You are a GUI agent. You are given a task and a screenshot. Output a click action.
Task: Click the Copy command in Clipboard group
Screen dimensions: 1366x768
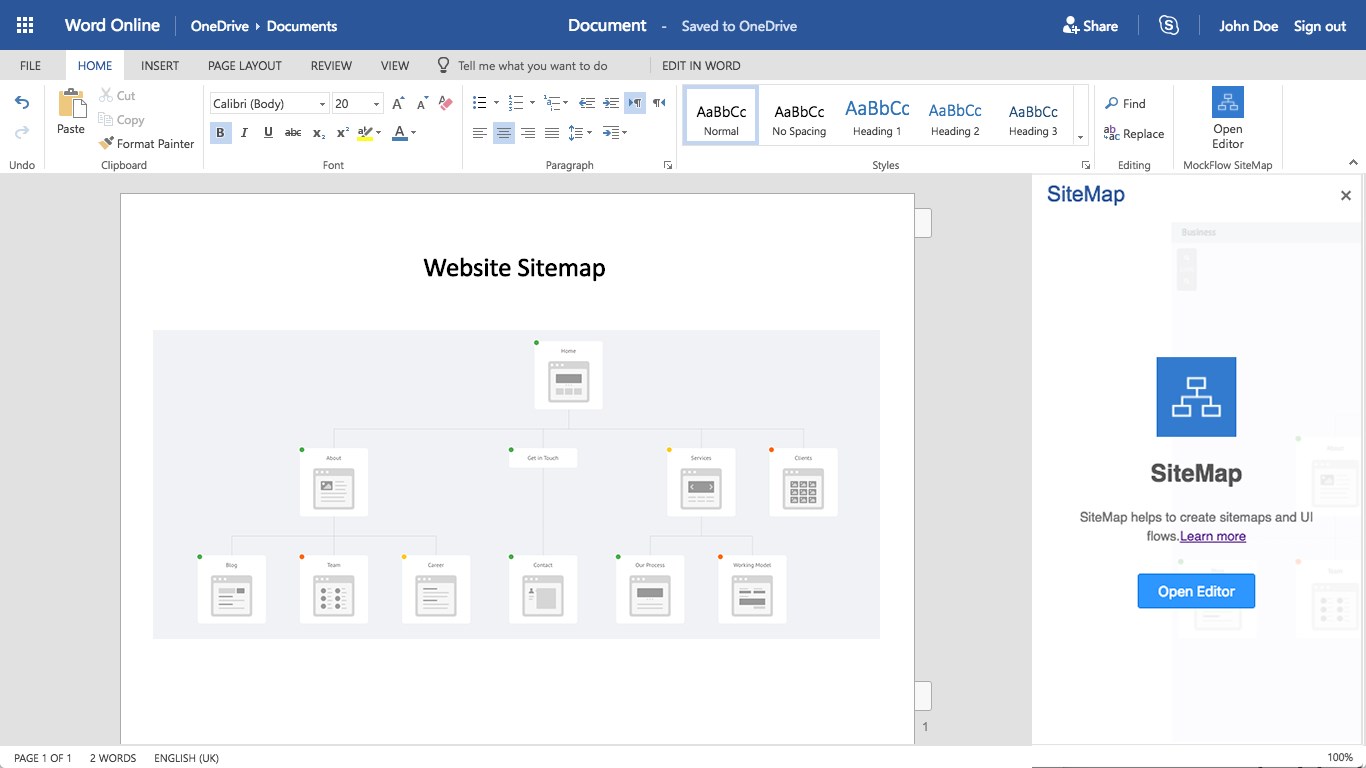(121, 120)
